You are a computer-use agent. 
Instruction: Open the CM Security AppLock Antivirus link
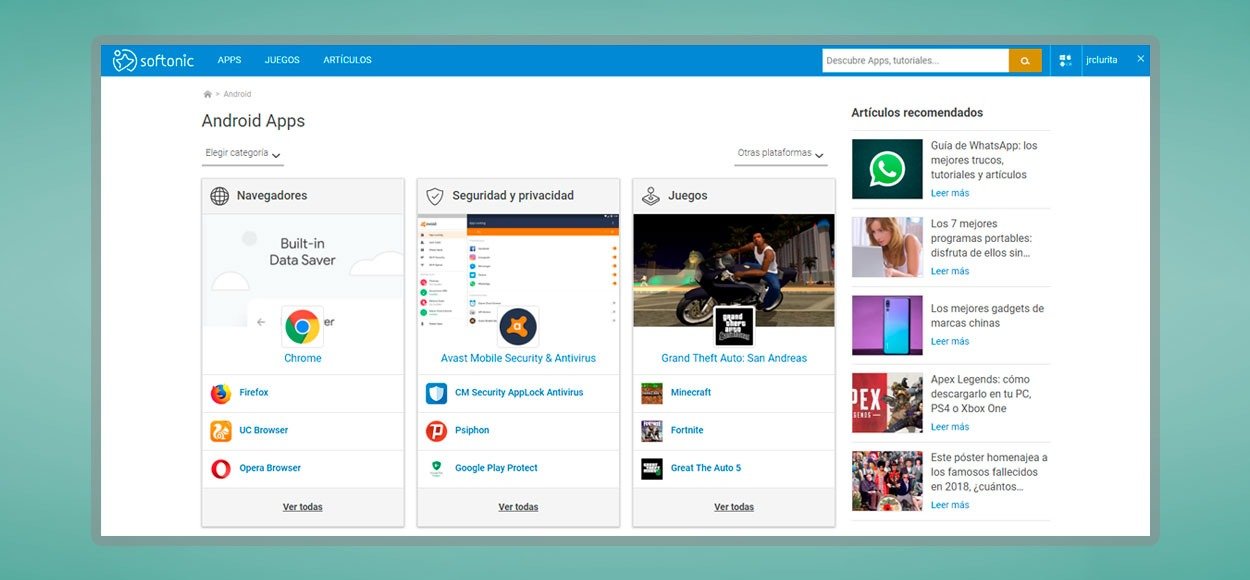tap(519, 393)
